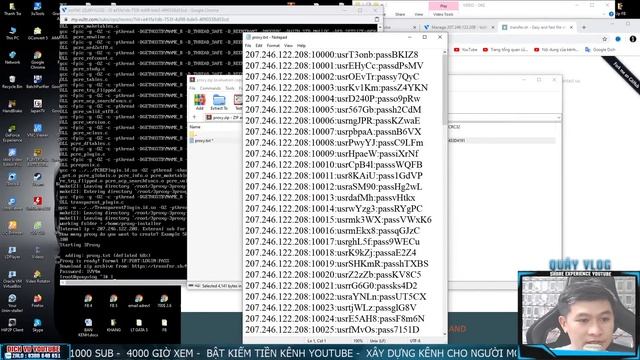Click line with port 10025

332,330
